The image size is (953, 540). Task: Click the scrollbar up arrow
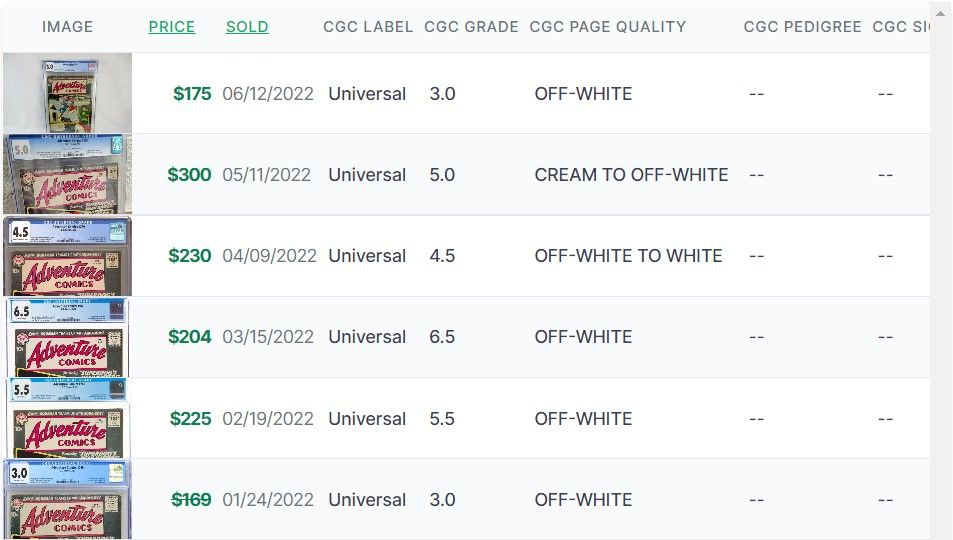(940, 13)
